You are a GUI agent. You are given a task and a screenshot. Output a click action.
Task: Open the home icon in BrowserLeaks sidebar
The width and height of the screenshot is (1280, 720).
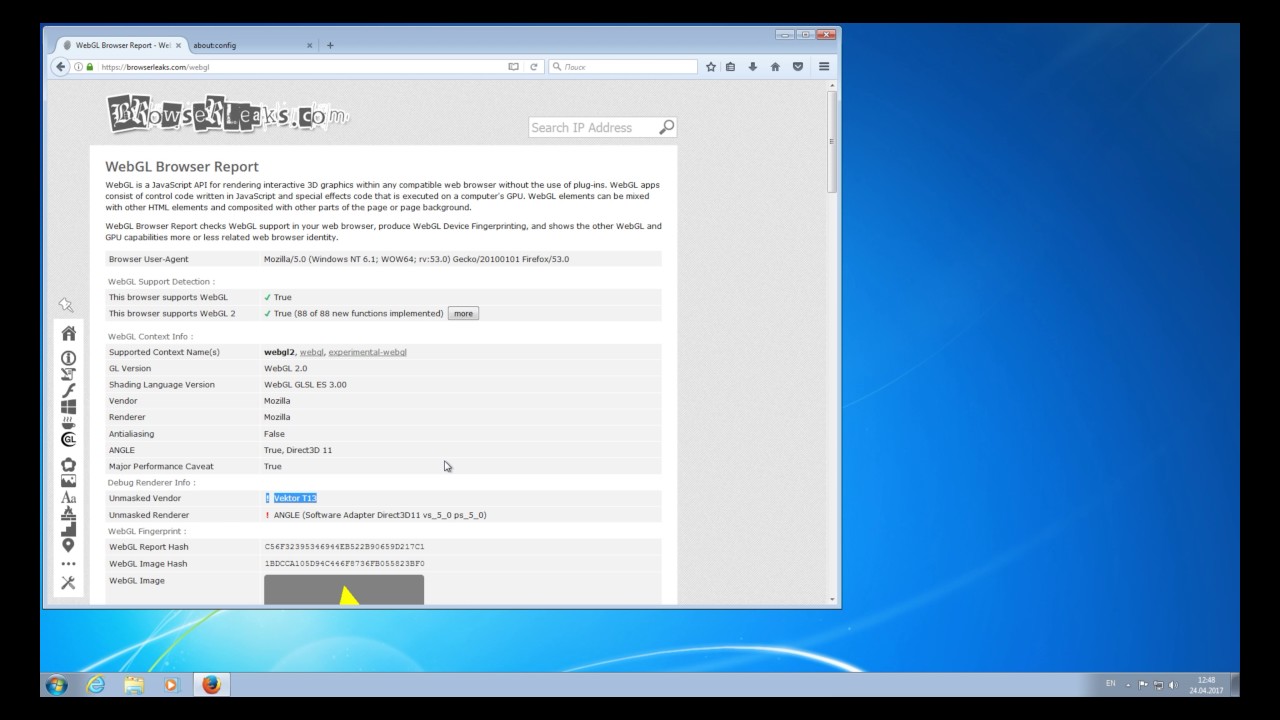[68, 333]
